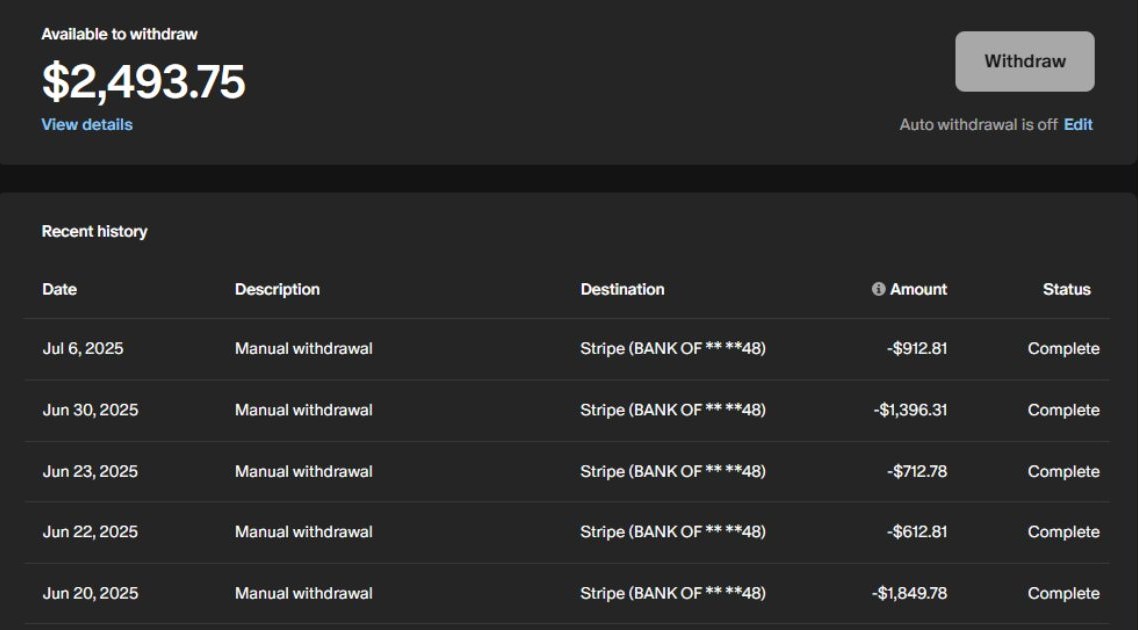Click Complete status for Jun 22 withdrawal

click(x=1063, y=532)
